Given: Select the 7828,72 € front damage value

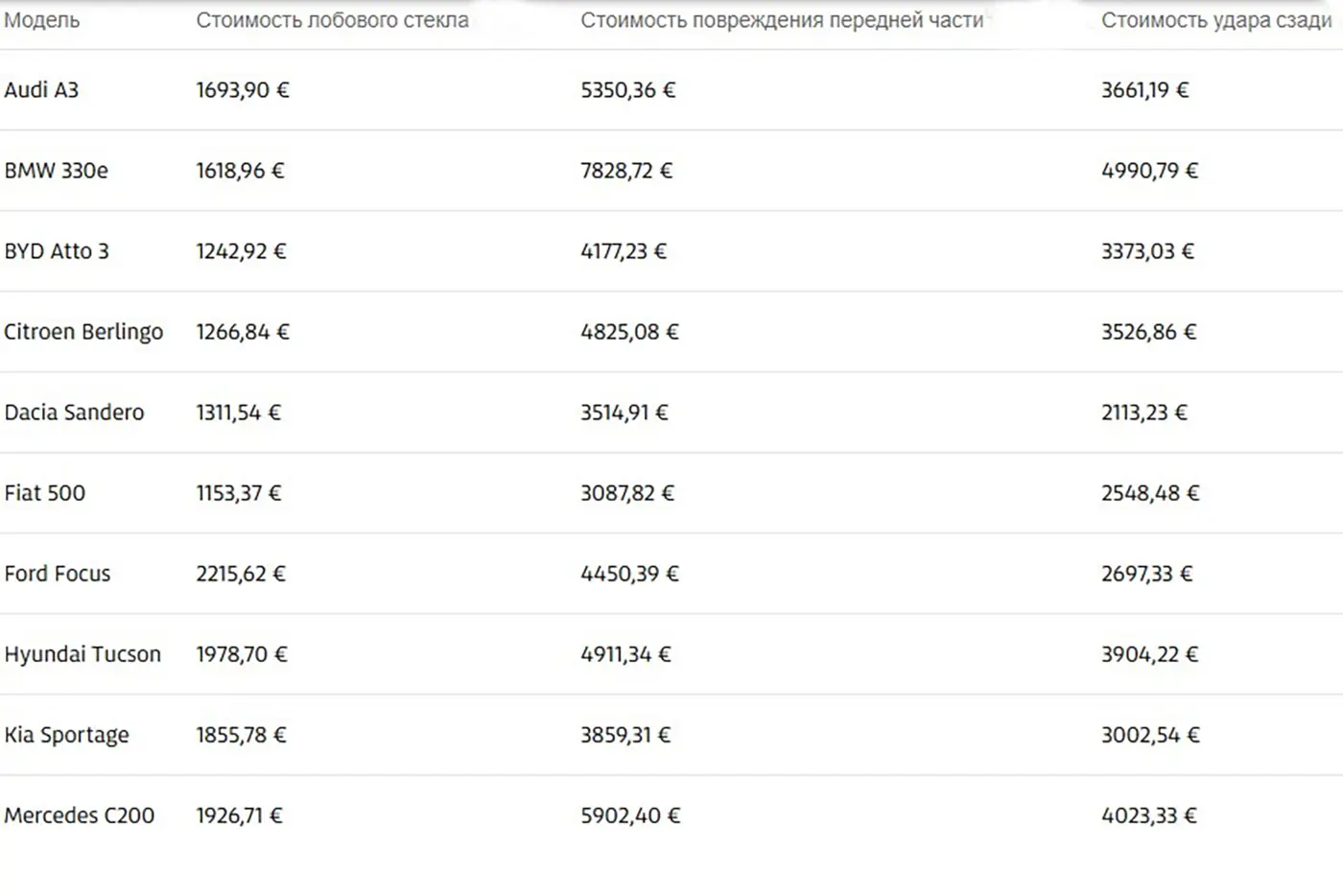Looking at the screenshot, I should (626, 171).
